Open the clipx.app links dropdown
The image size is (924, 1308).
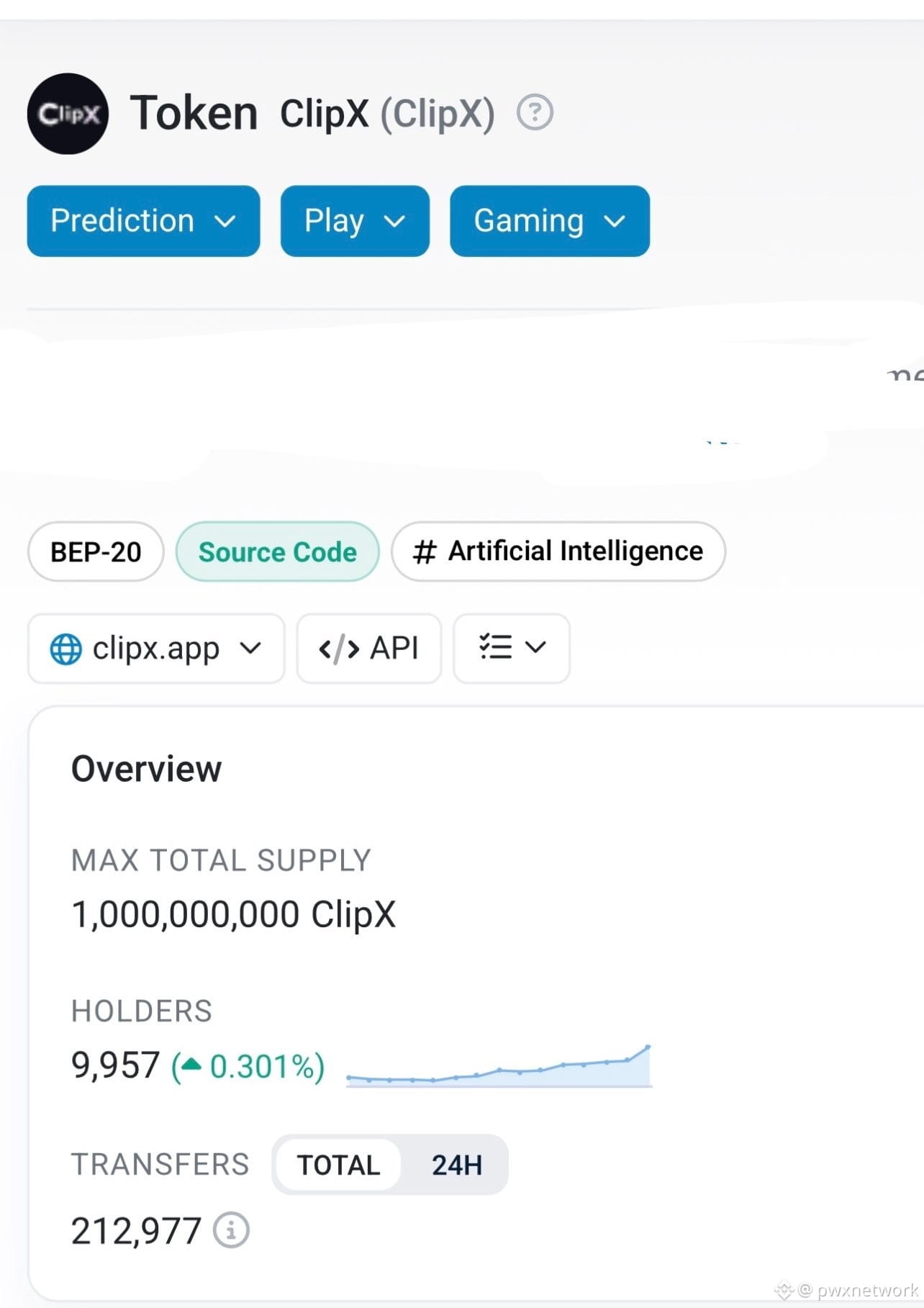156,648
